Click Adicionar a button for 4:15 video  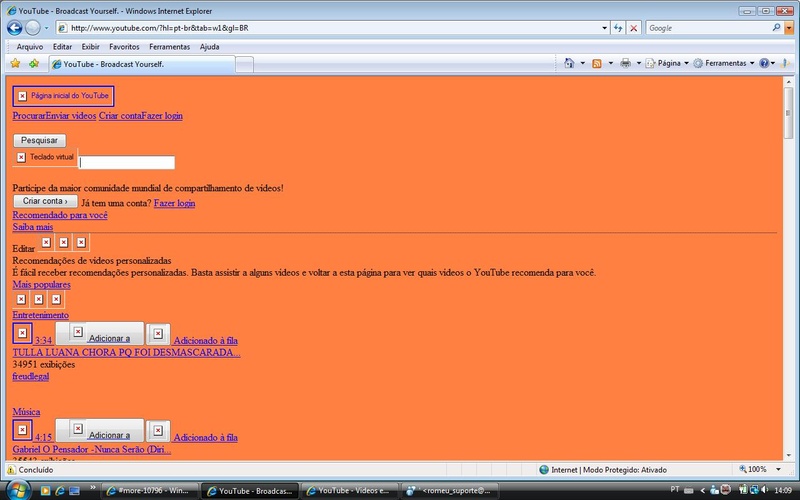100,430
